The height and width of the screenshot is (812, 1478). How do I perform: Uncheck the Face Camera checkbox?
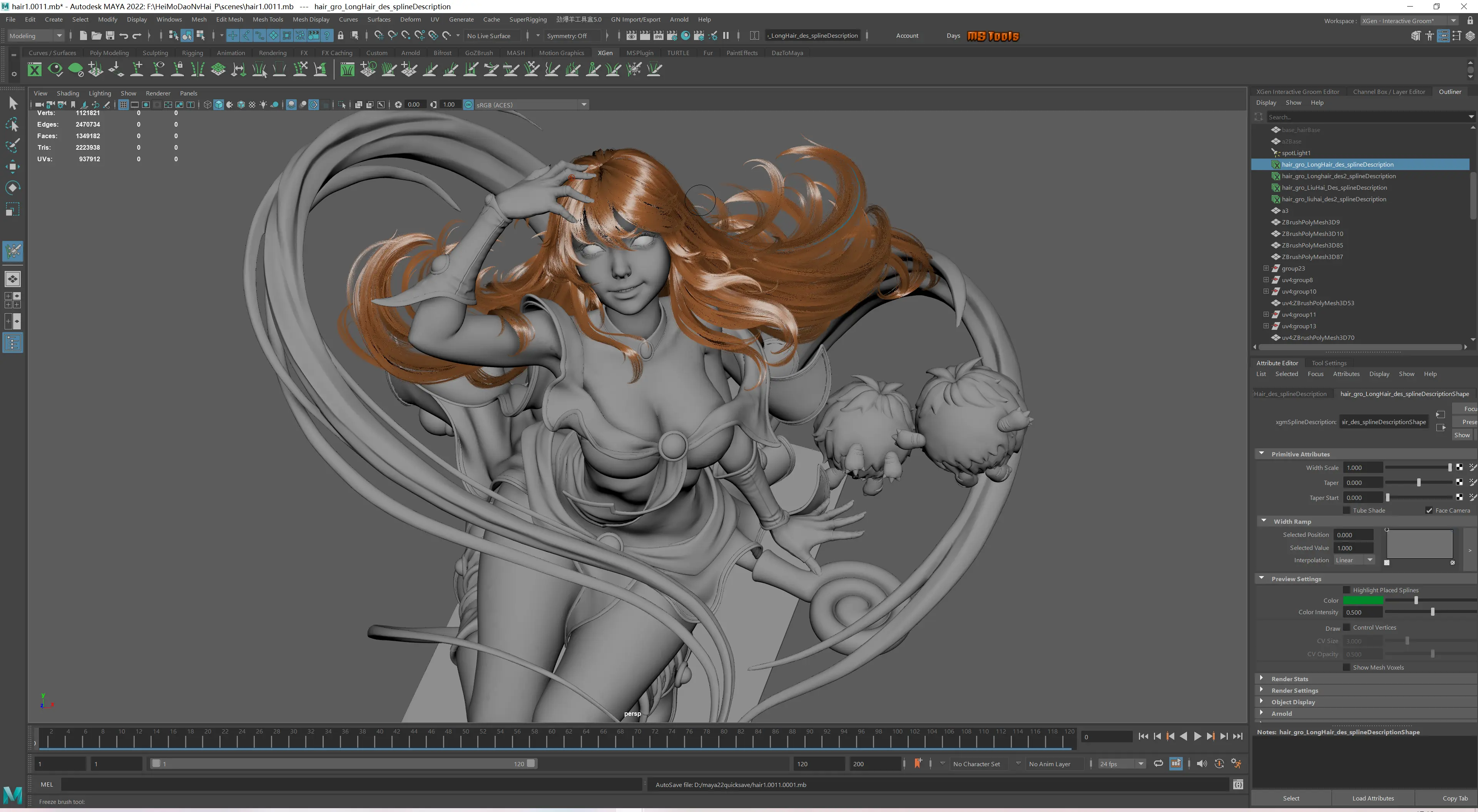(1429, 510)
